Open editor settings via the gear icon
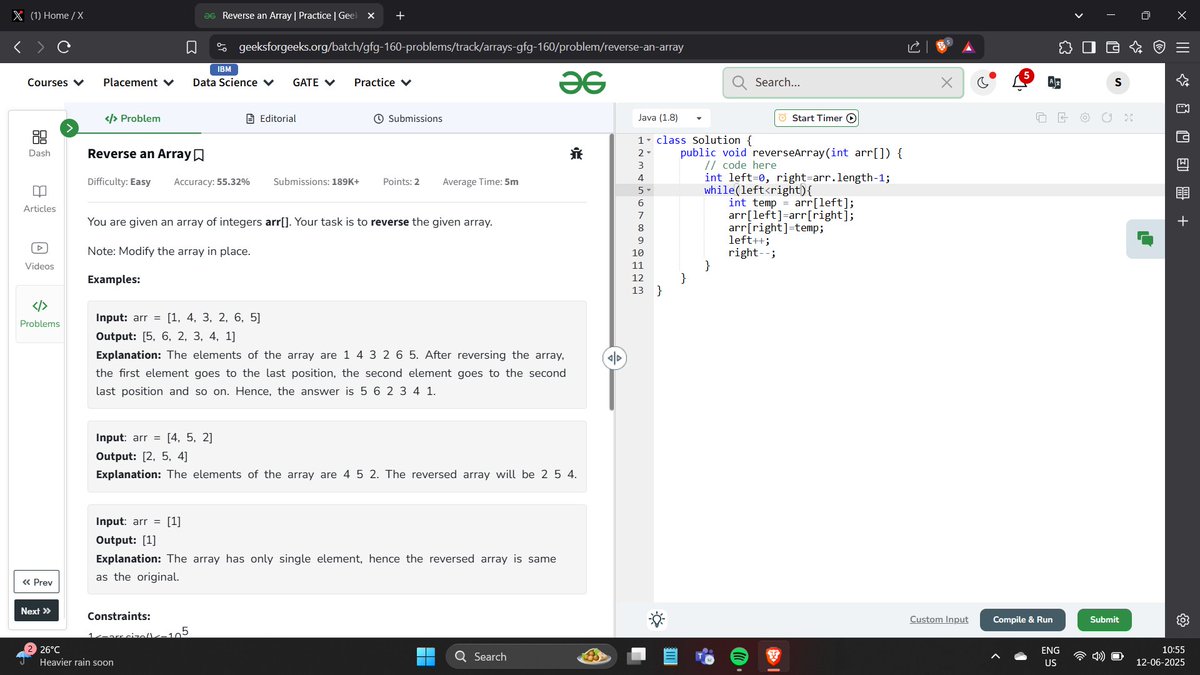 pos(1085,117)
